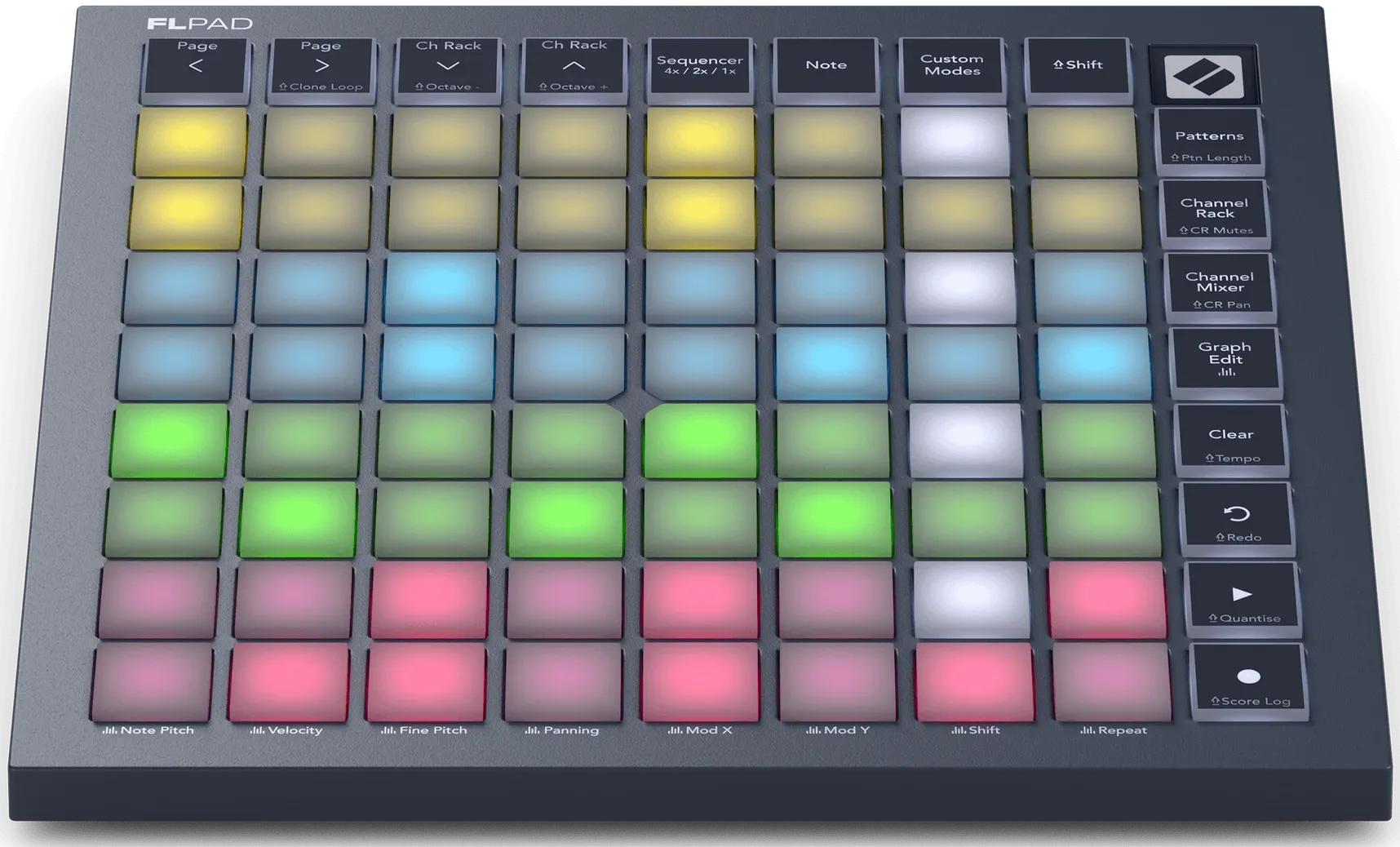Image resolution: width=1400 pixels, height=847 pixels.
Task: Tap the bright yellow pad in first column top row
Action: coord(190,140)
